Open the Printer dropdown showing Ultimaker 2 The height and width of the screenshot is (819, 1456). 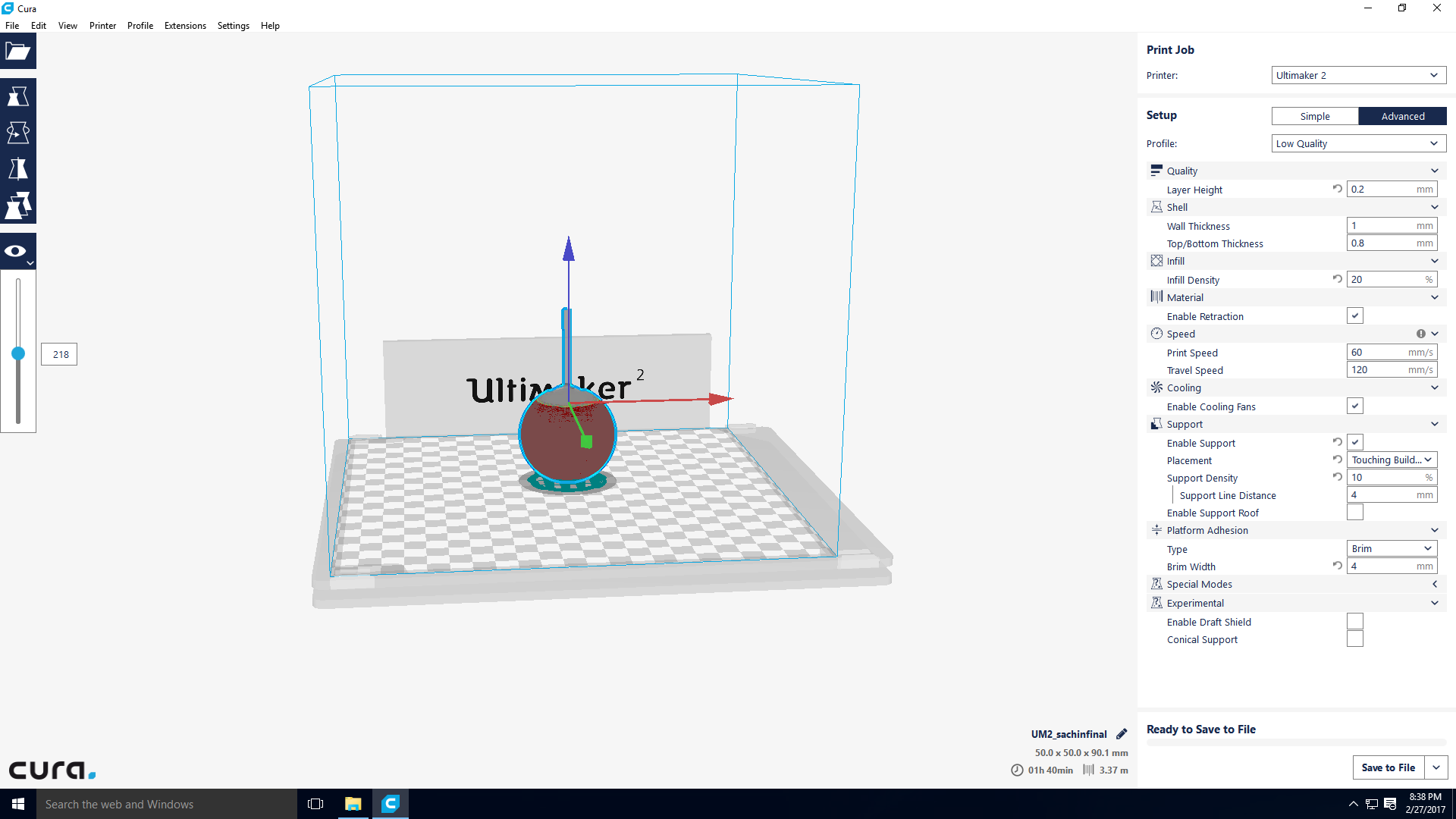coord(1359,75)
